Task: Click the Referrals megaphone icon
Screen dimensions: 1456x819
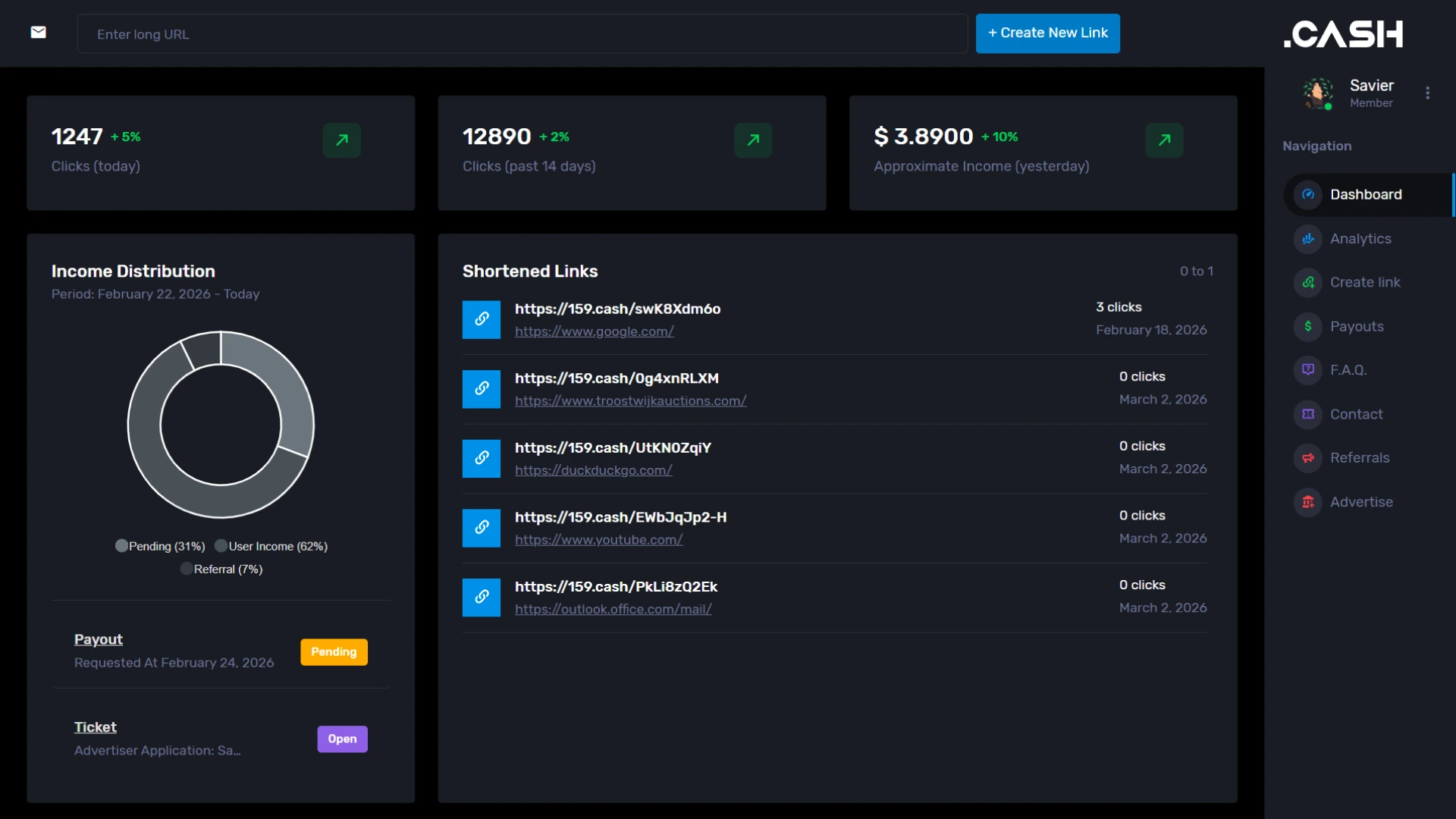Action: pos(1308,458)
